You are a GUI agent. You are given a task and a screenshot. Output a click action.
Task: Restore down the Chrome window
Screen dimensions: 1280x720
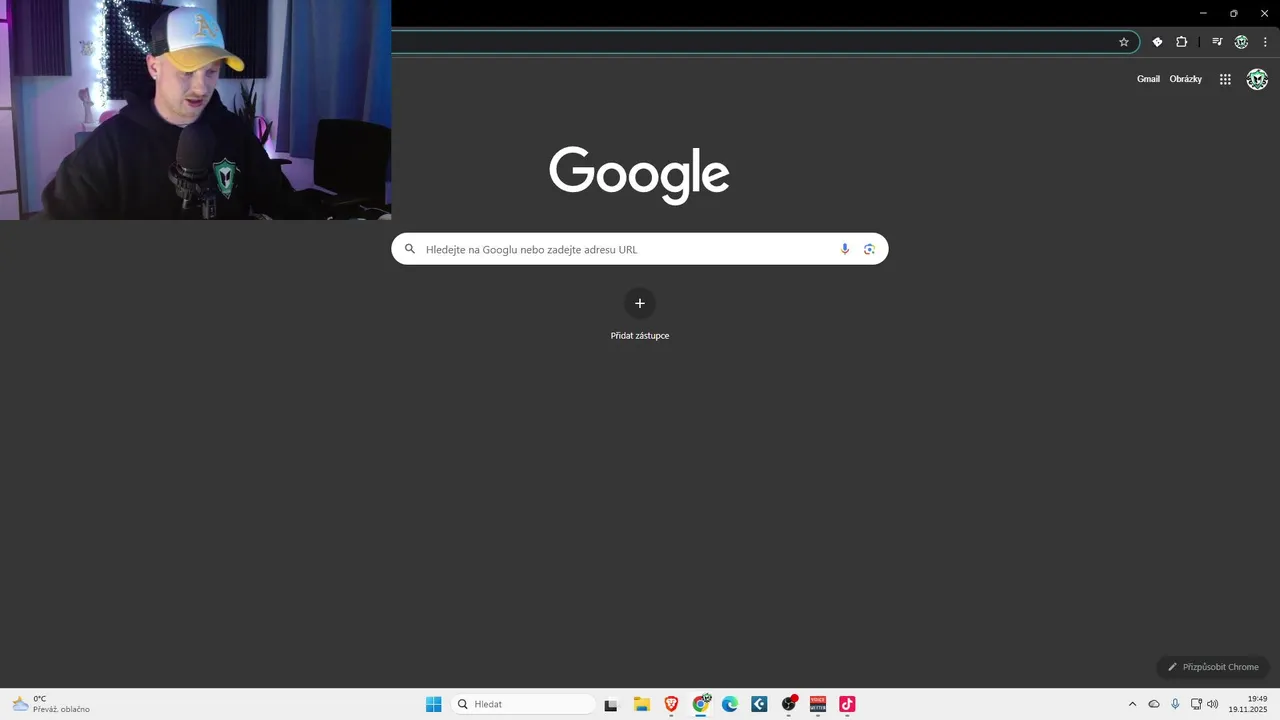(1233, 13)
